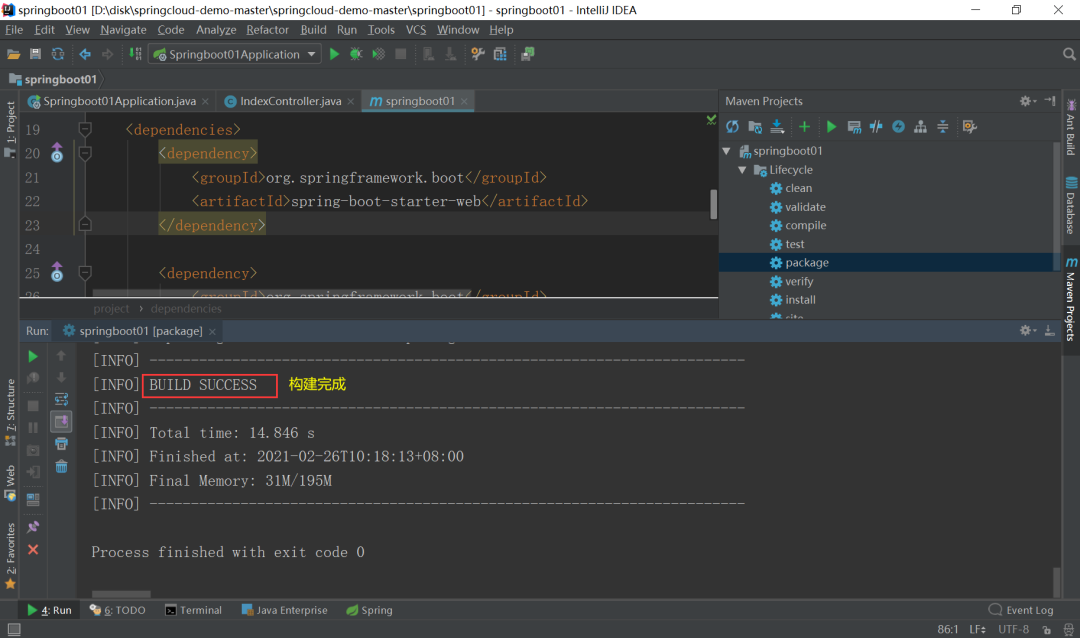Close the Run panel with the red X
Screen dimensions: 1080x638
pos(33,549)
